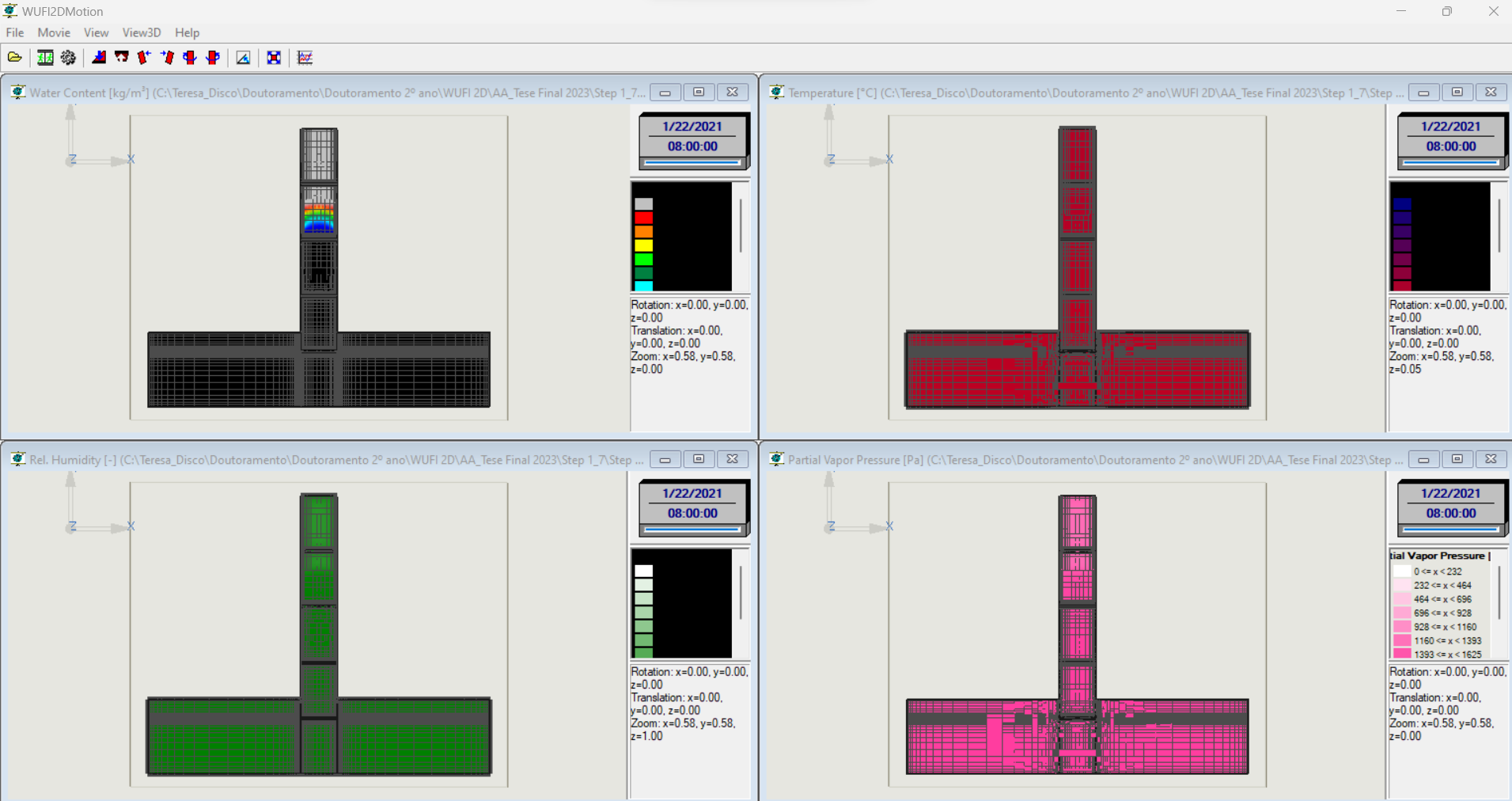1512x801 pixels.
Task: Click the last red spin-rotation toolbar icon
Action: [x=213, y=57]
